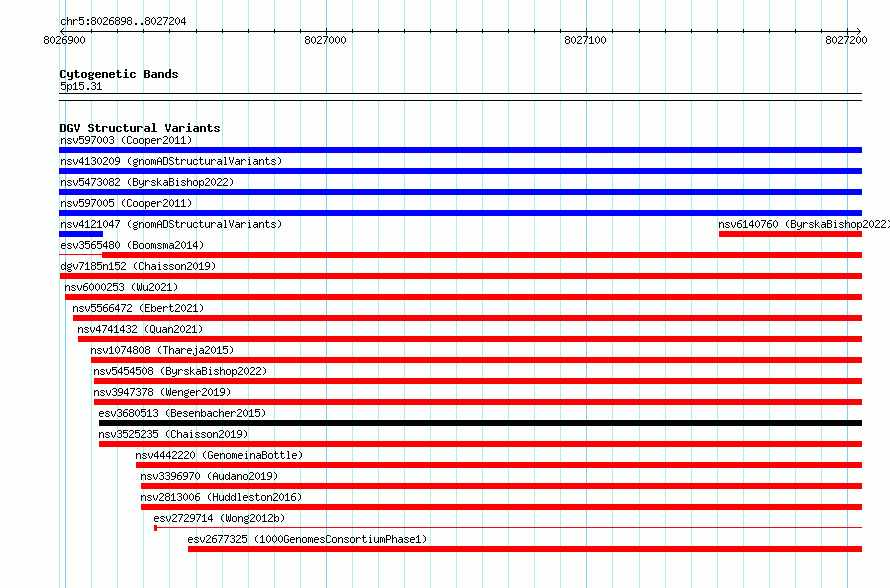Open nsv4130209 (gnomADStructuralVariants) label
The height and width of the screenshot is (588, 890).
[x=171, y=161]
